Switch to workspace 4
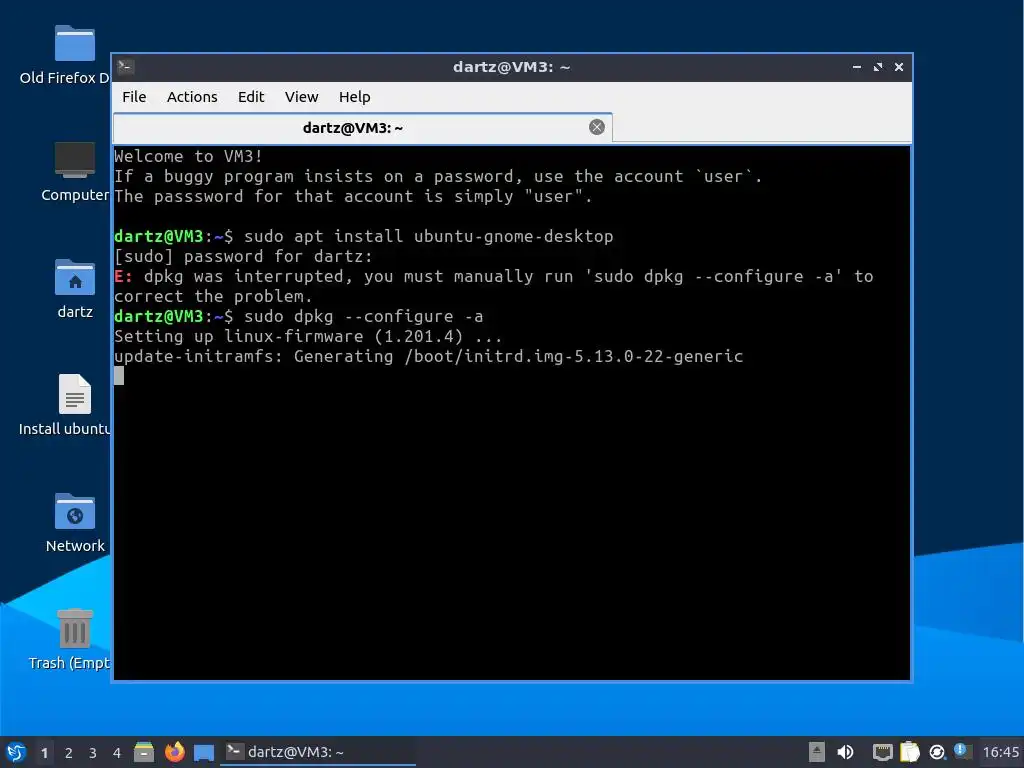Image resolution: width=1024 pixels, height=768 pixels. click(x=117, y=753)
